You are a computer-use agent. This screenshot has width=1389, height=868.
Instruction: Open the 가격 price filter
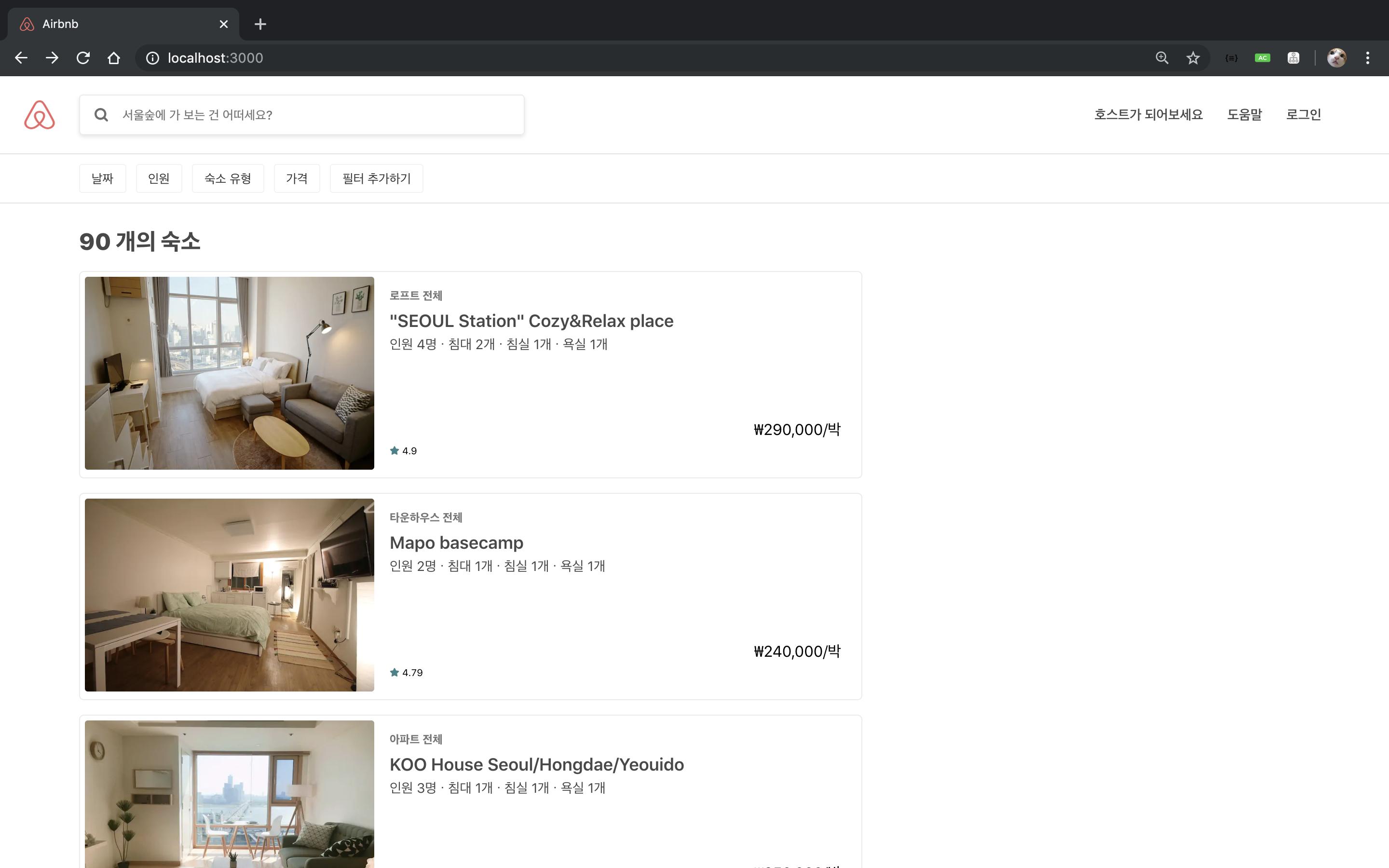pyautogui.click(x=296, y=178)
